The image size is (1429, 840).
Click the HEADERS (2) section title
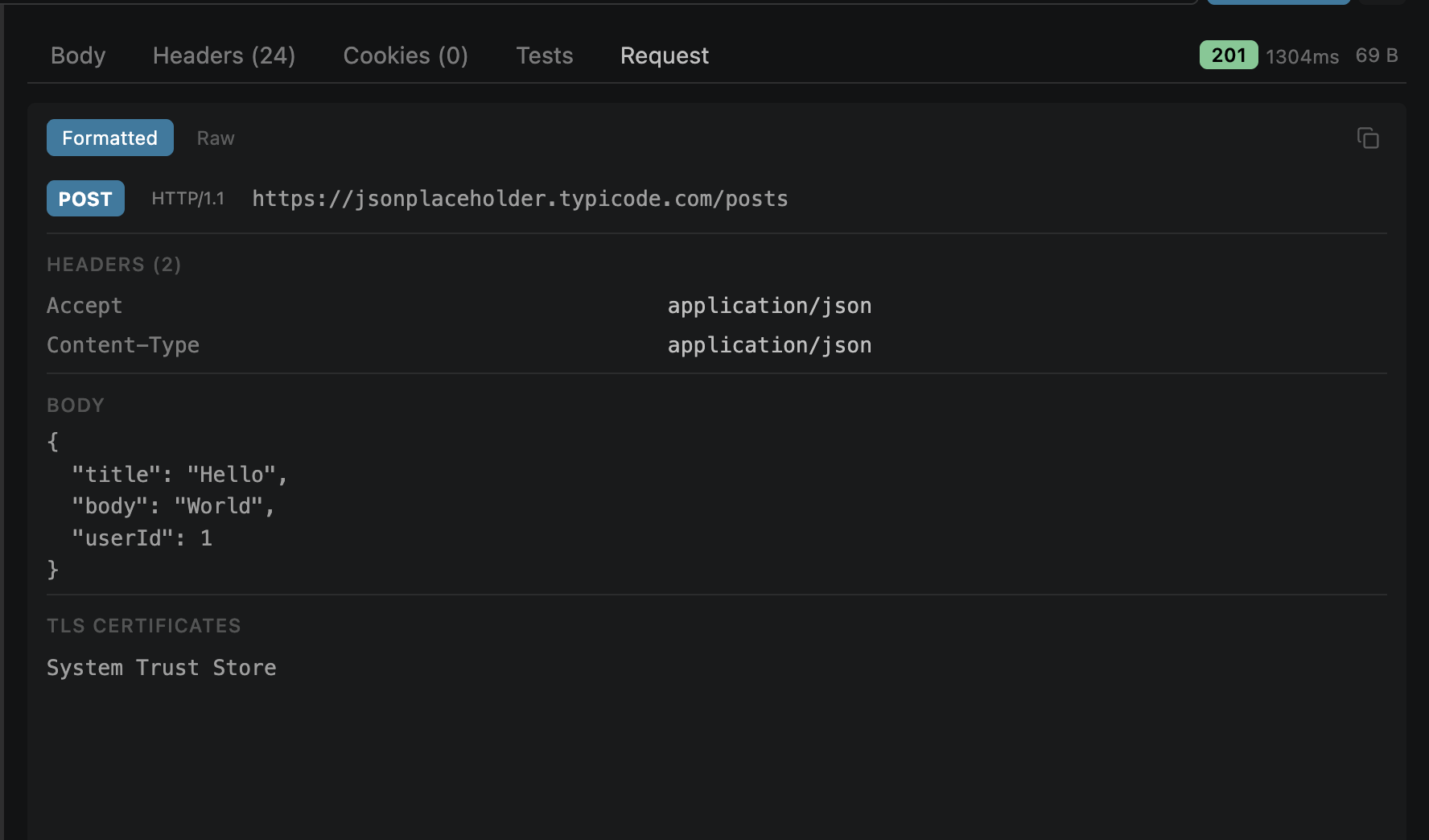(x=114, y=265)
